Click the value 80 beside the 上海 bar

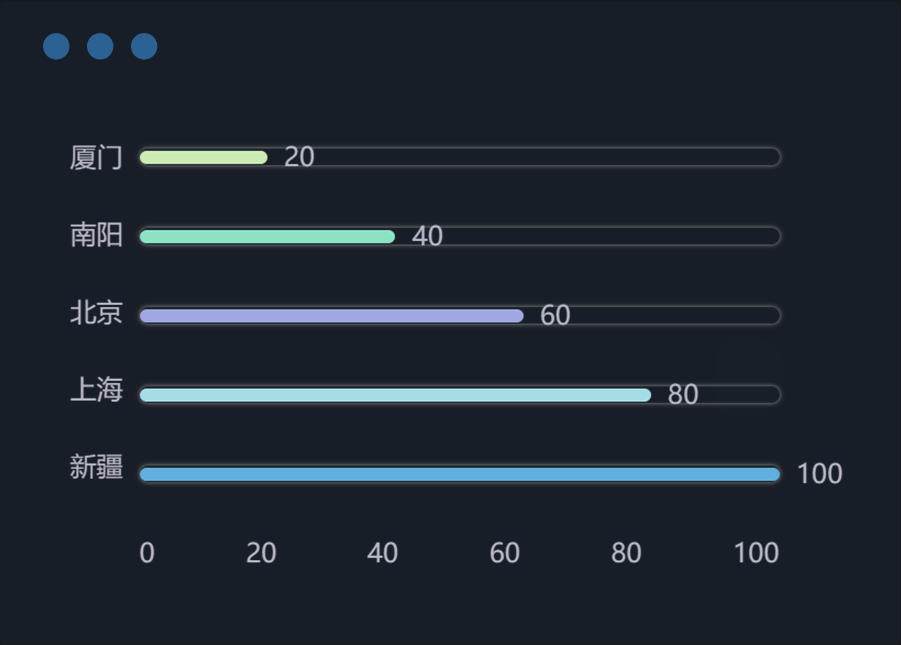[x=683, y=395]
